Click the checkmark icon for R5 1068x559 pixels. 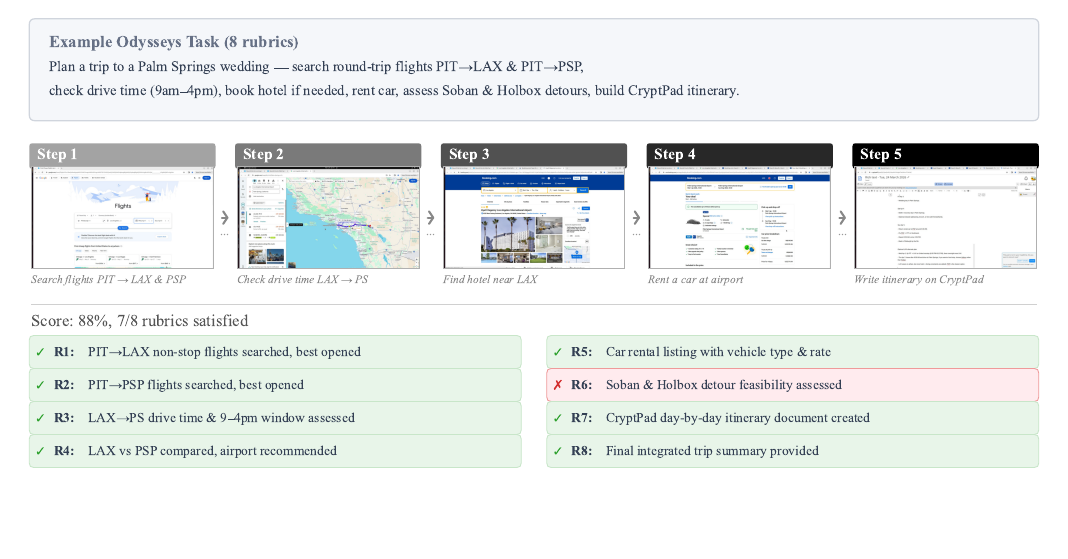(558, 352)
